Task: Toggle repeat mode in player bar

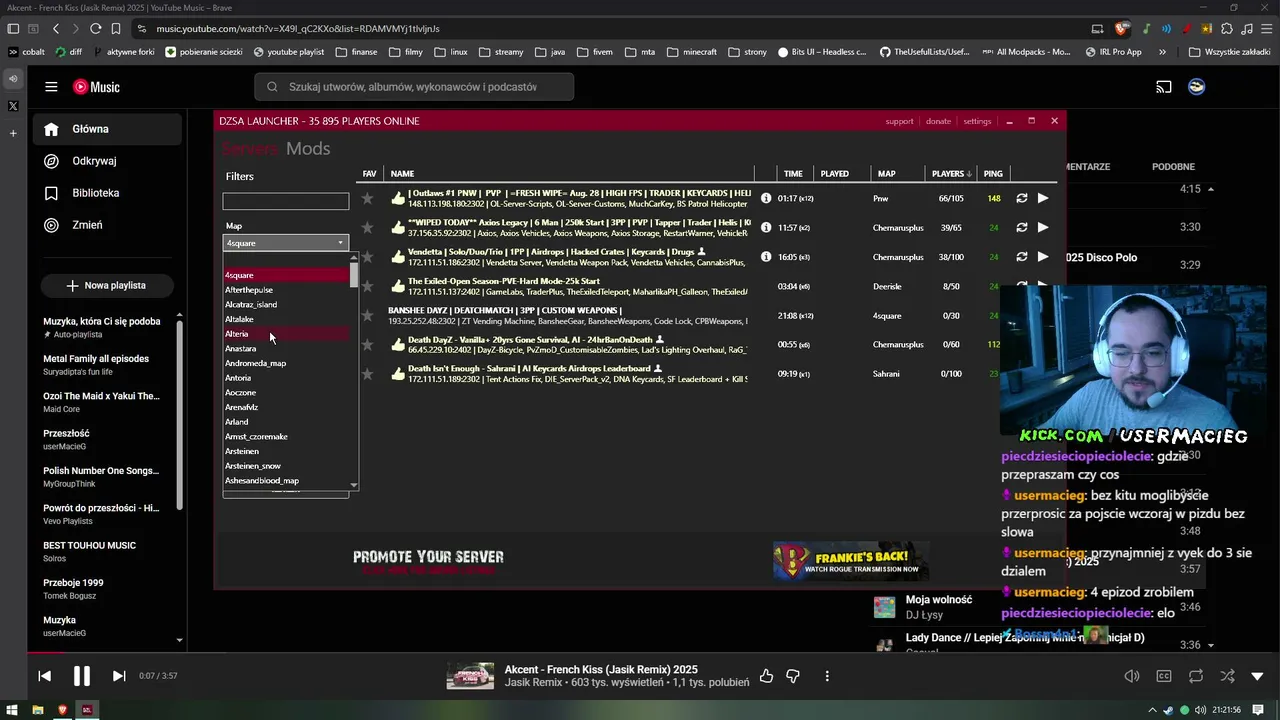Action: pos(1196,676)
